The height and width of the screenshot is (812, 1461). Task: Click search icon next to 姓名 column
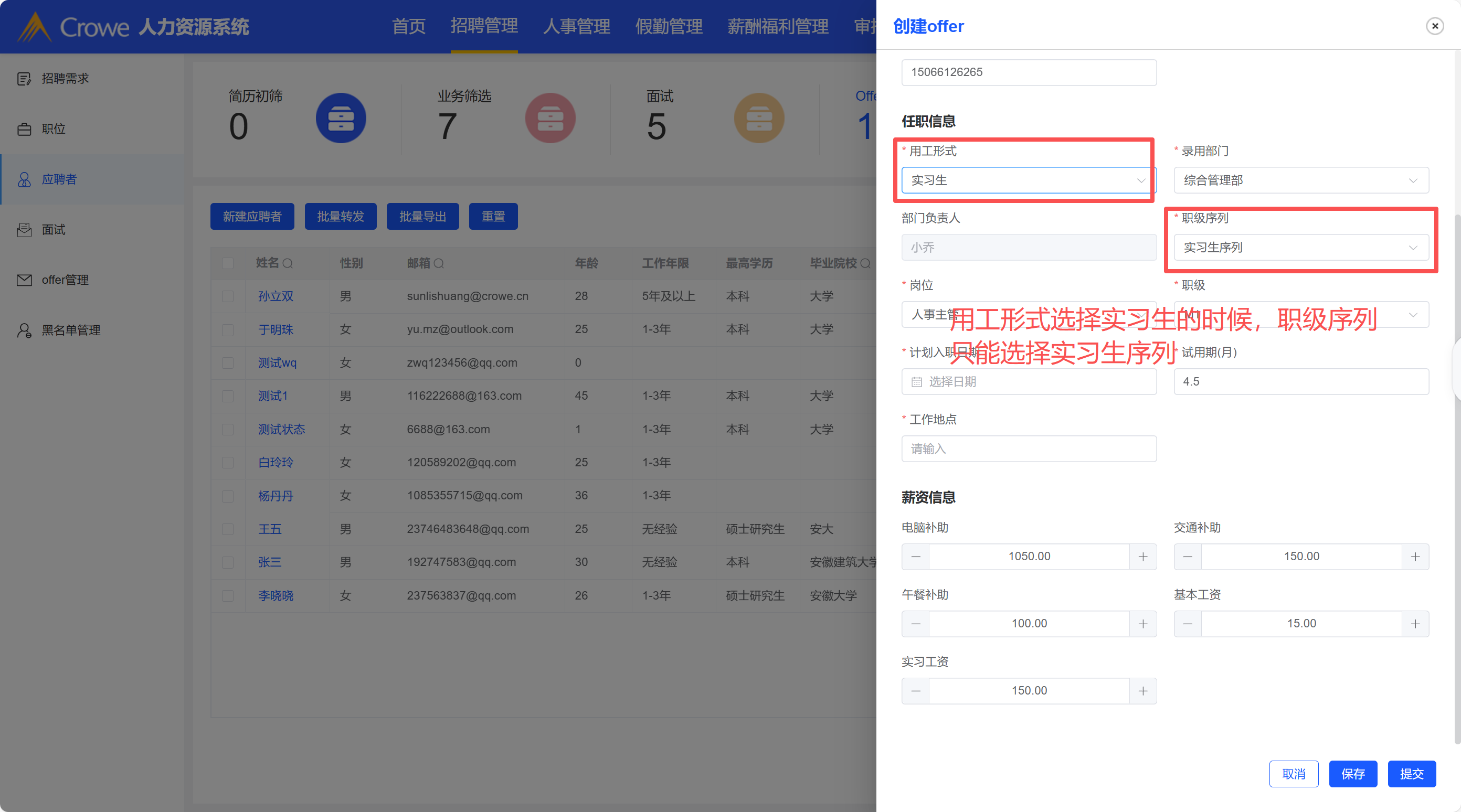coord(288,264)
